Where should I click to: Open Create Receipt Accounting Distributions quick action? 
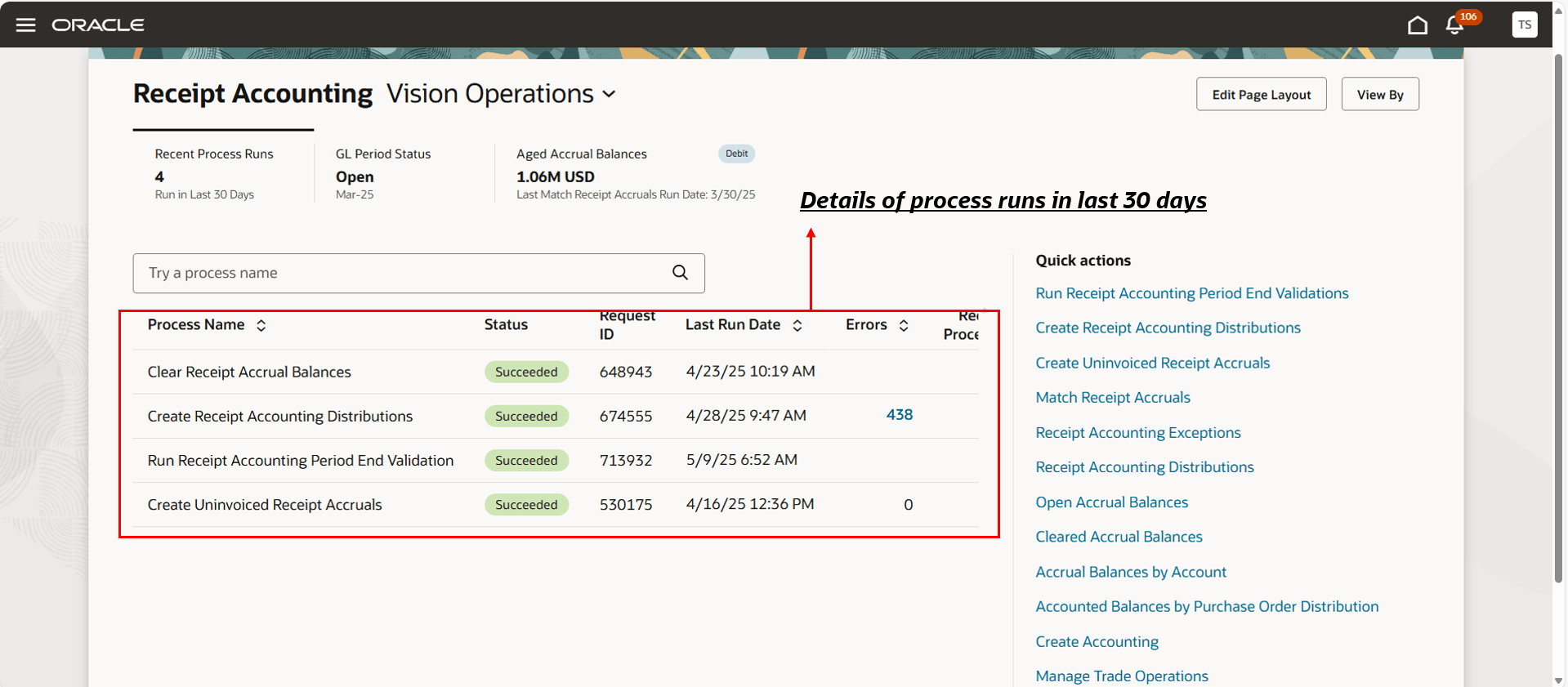[1168, 328]
